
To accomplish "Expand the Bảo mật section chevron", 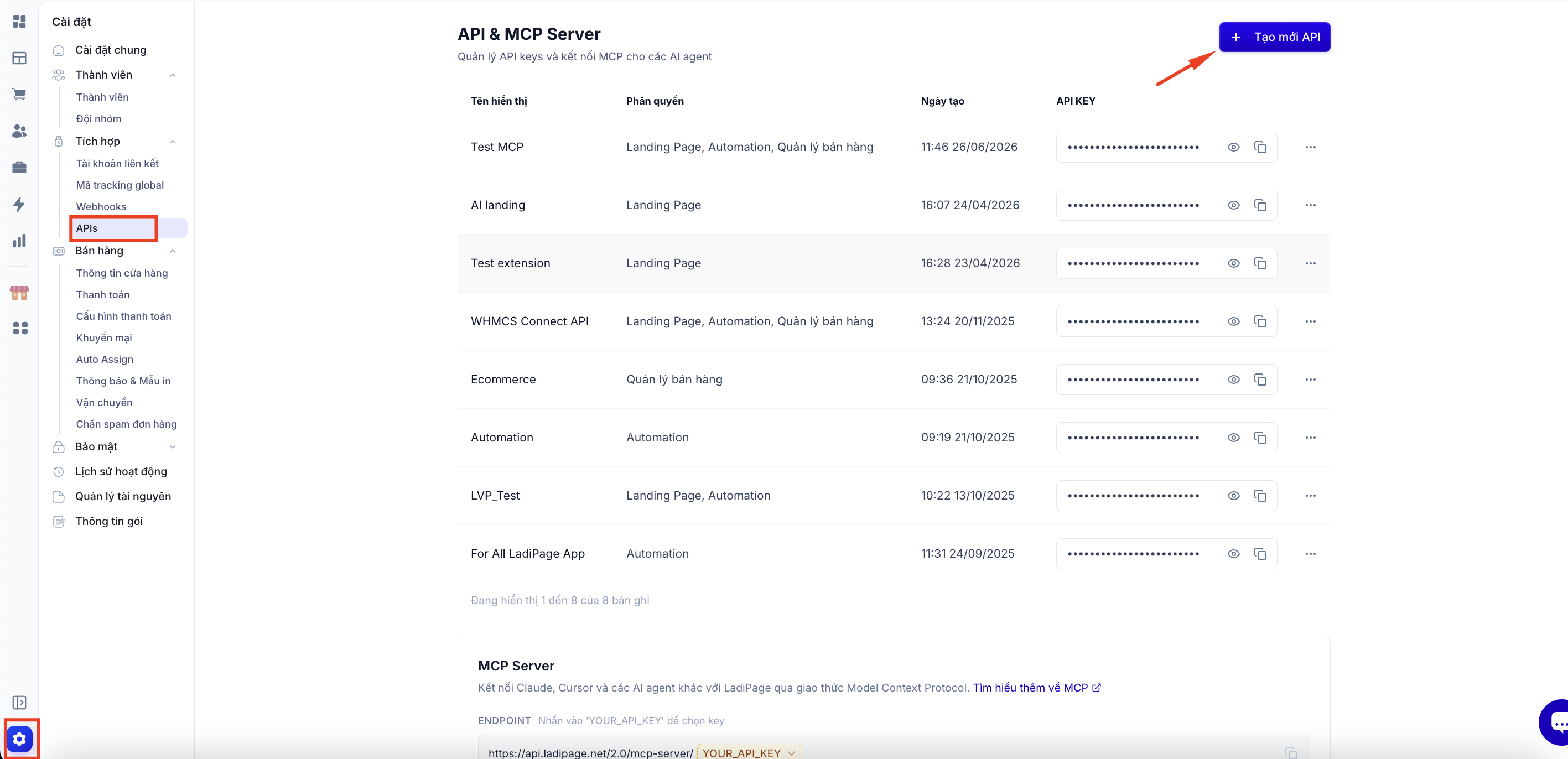I will pyautogui.click(x=172, y=447).
